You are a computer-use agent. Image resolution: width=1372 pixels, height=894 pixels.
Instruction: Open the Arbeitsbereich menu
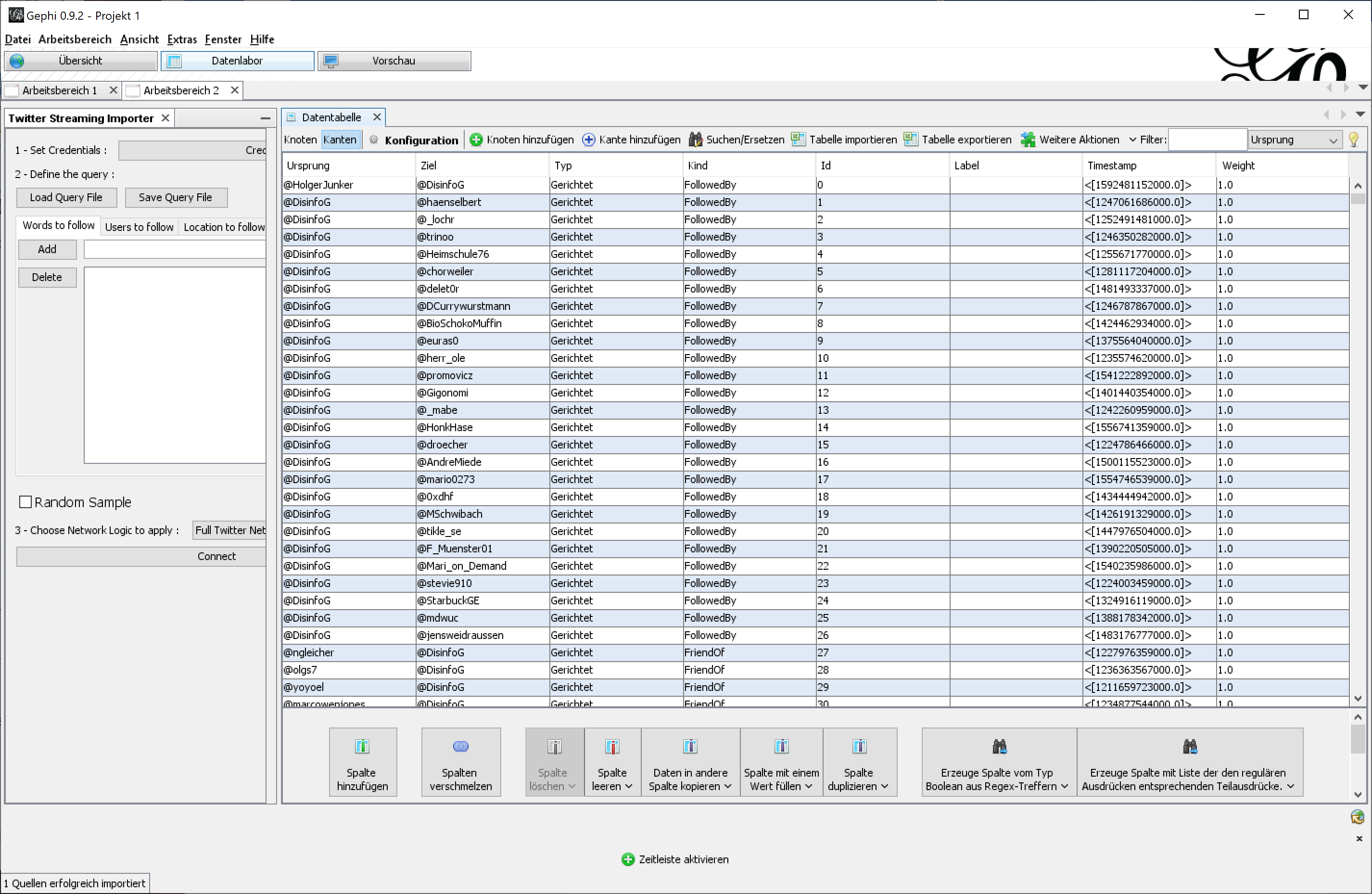tap(75, 39)
